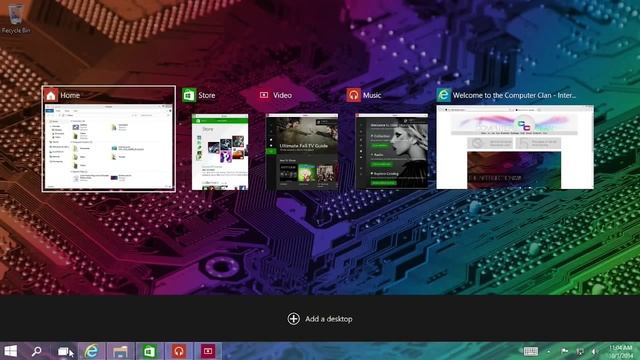The image size is (640, 360).
Task: Click the 'Music' window title text
Action: (x=372, y=95)
